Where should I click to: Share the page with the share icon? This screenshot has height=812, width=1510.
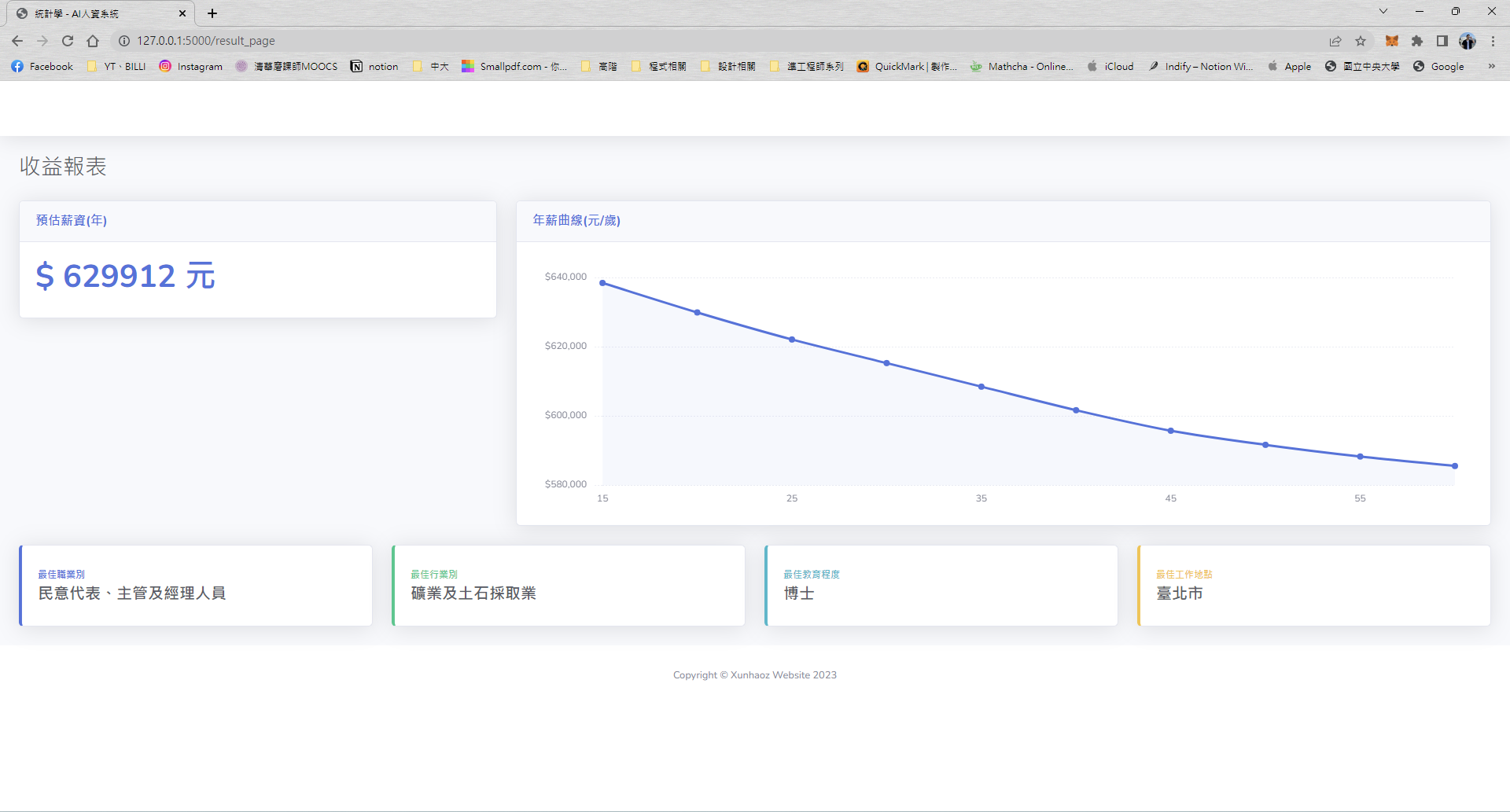coord(1335,41)
